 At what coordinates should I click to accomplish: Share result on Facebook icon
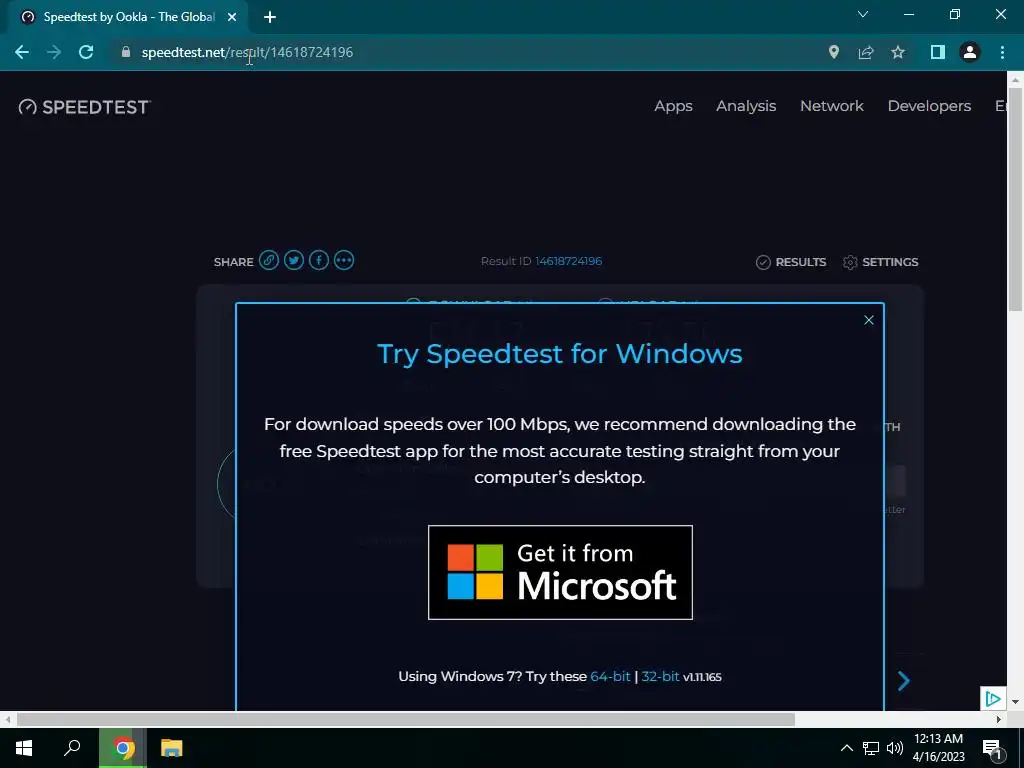[x=319, y=261]
